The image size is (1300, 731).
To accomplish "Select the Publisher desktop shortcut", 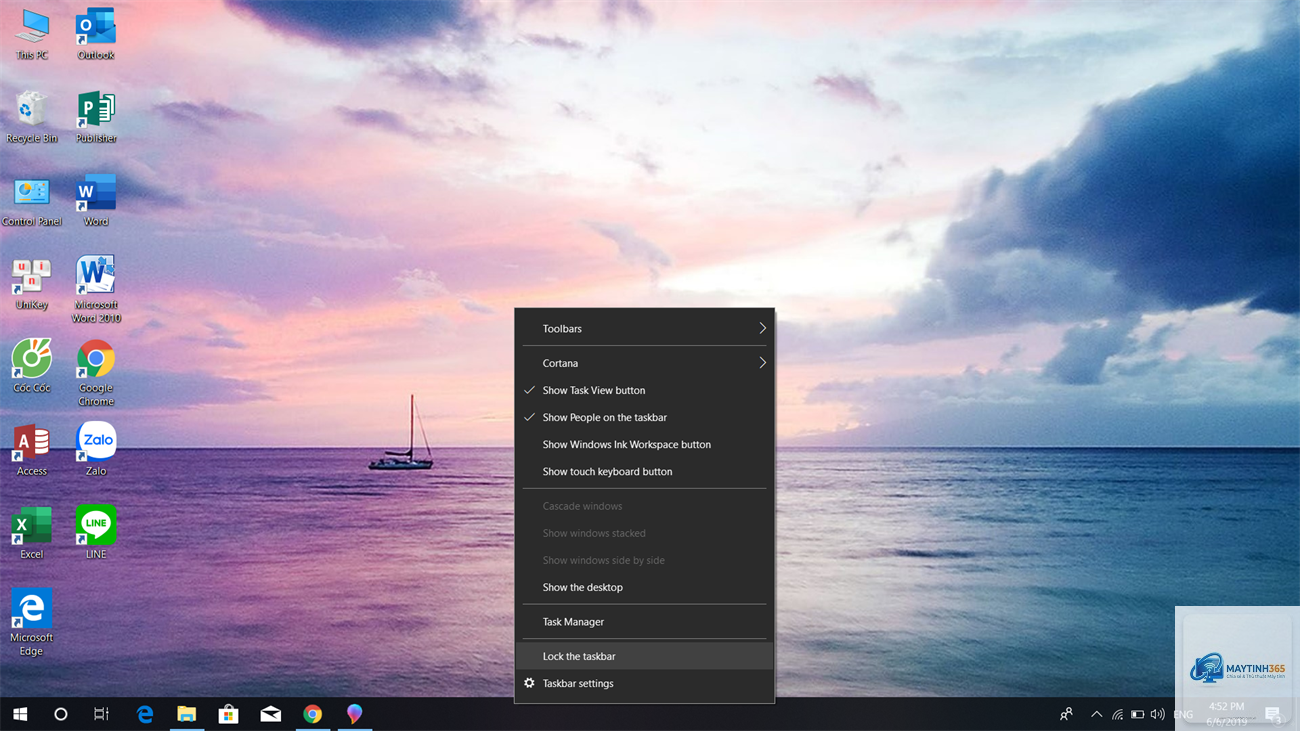I will [x=96, y=118].
